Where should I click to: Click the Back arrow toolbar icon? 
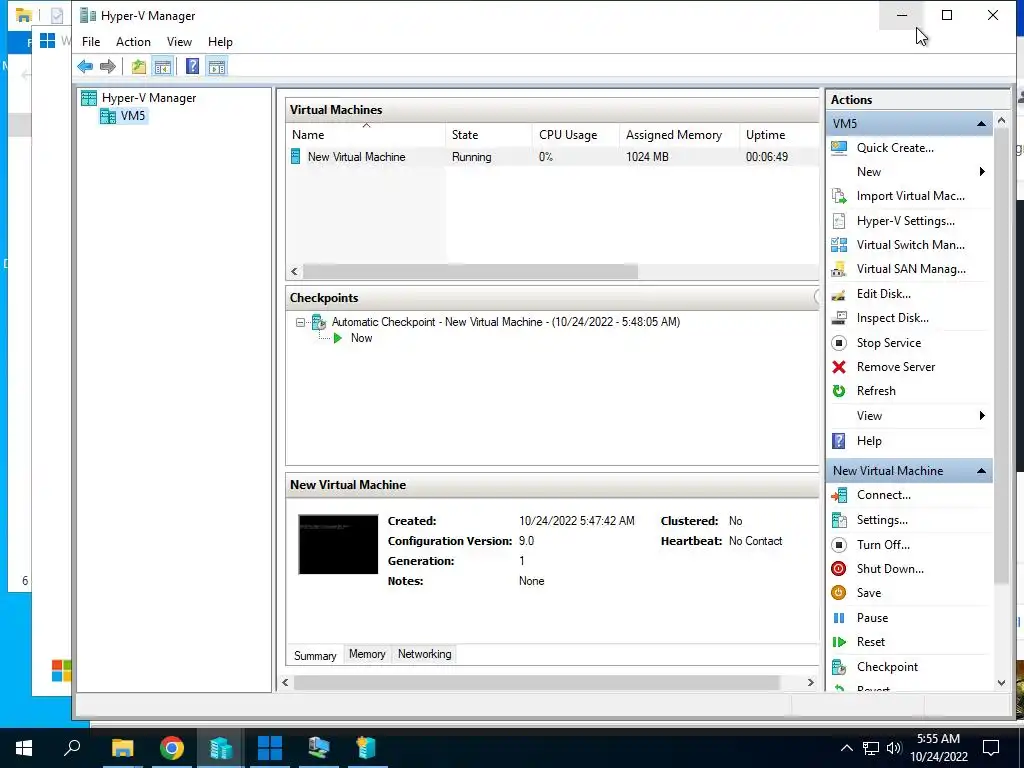click(x=85, y=66)
